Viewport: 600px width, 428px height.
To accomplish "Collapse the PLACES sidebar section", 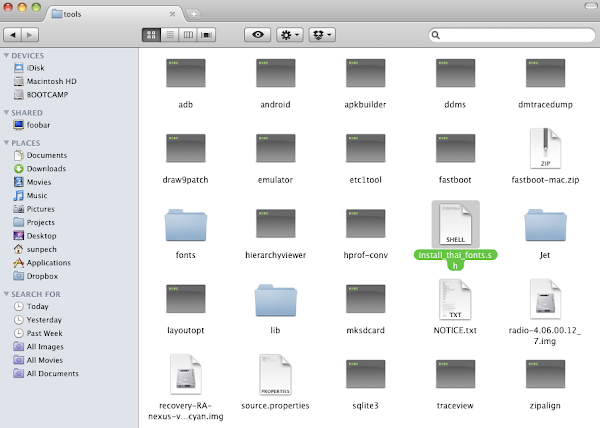I will [6, 143].
